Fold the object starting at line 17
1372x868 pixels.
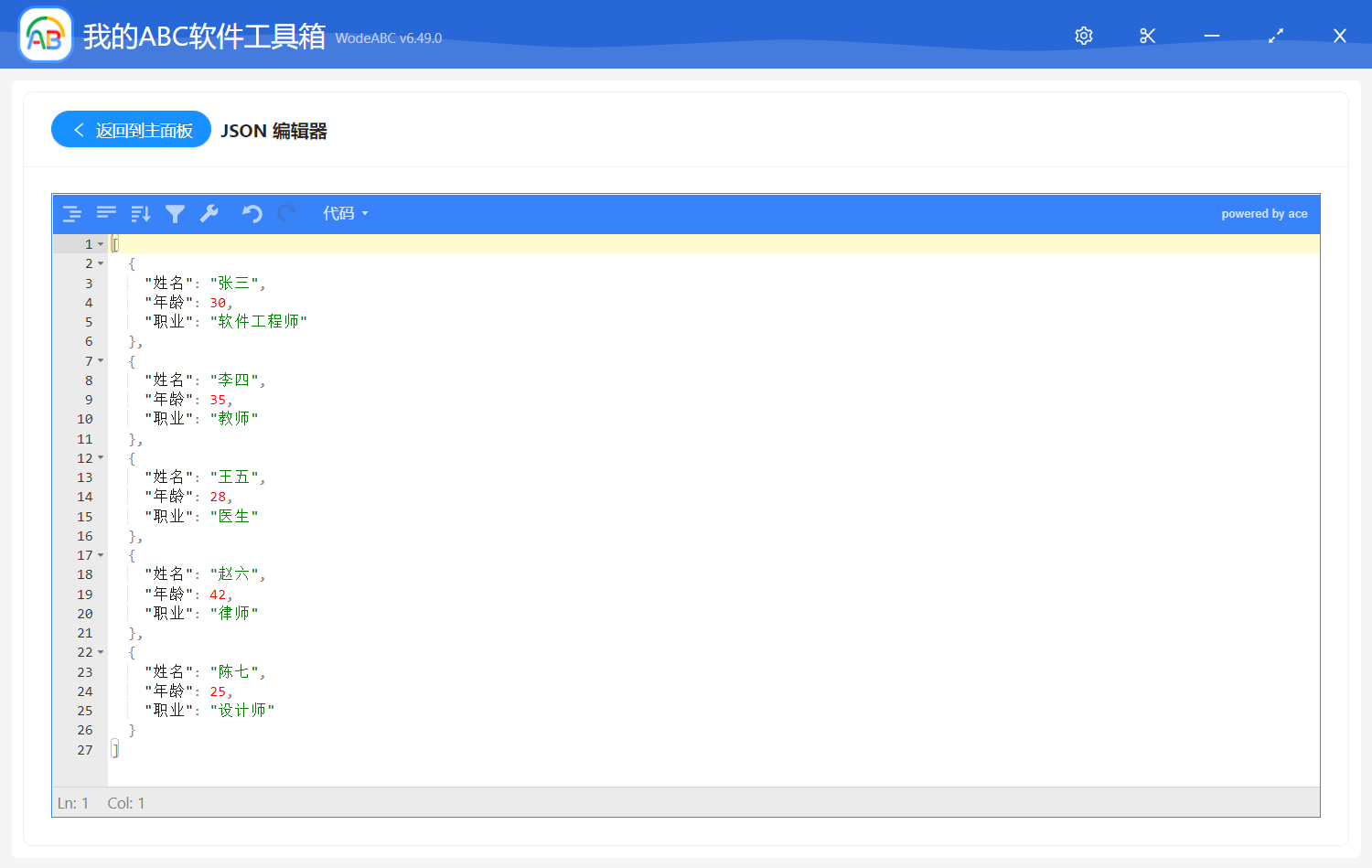coord(101,555)
